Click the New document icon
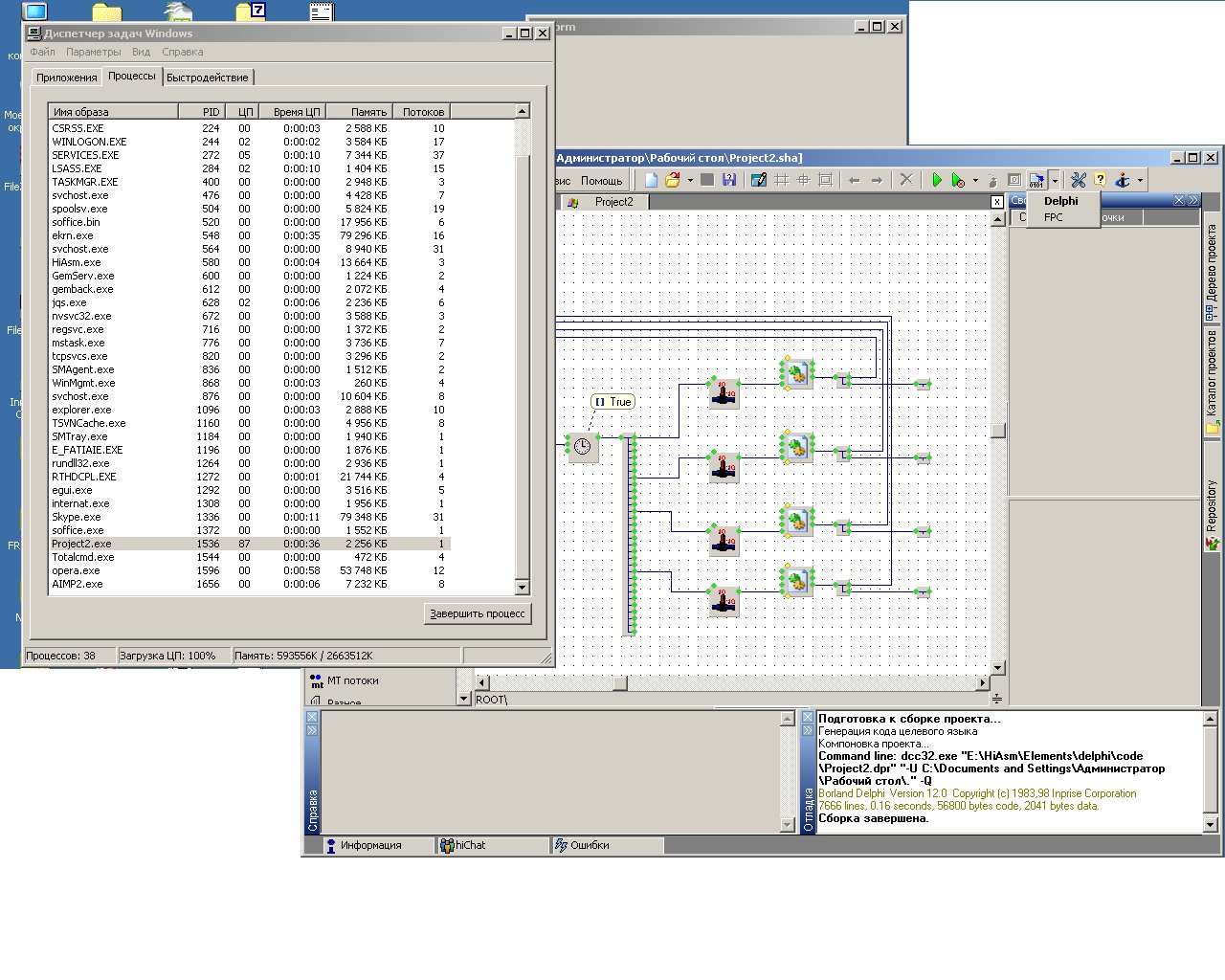Image resolution: width=1225 pixels, height=980 pixels. [652, 180]
